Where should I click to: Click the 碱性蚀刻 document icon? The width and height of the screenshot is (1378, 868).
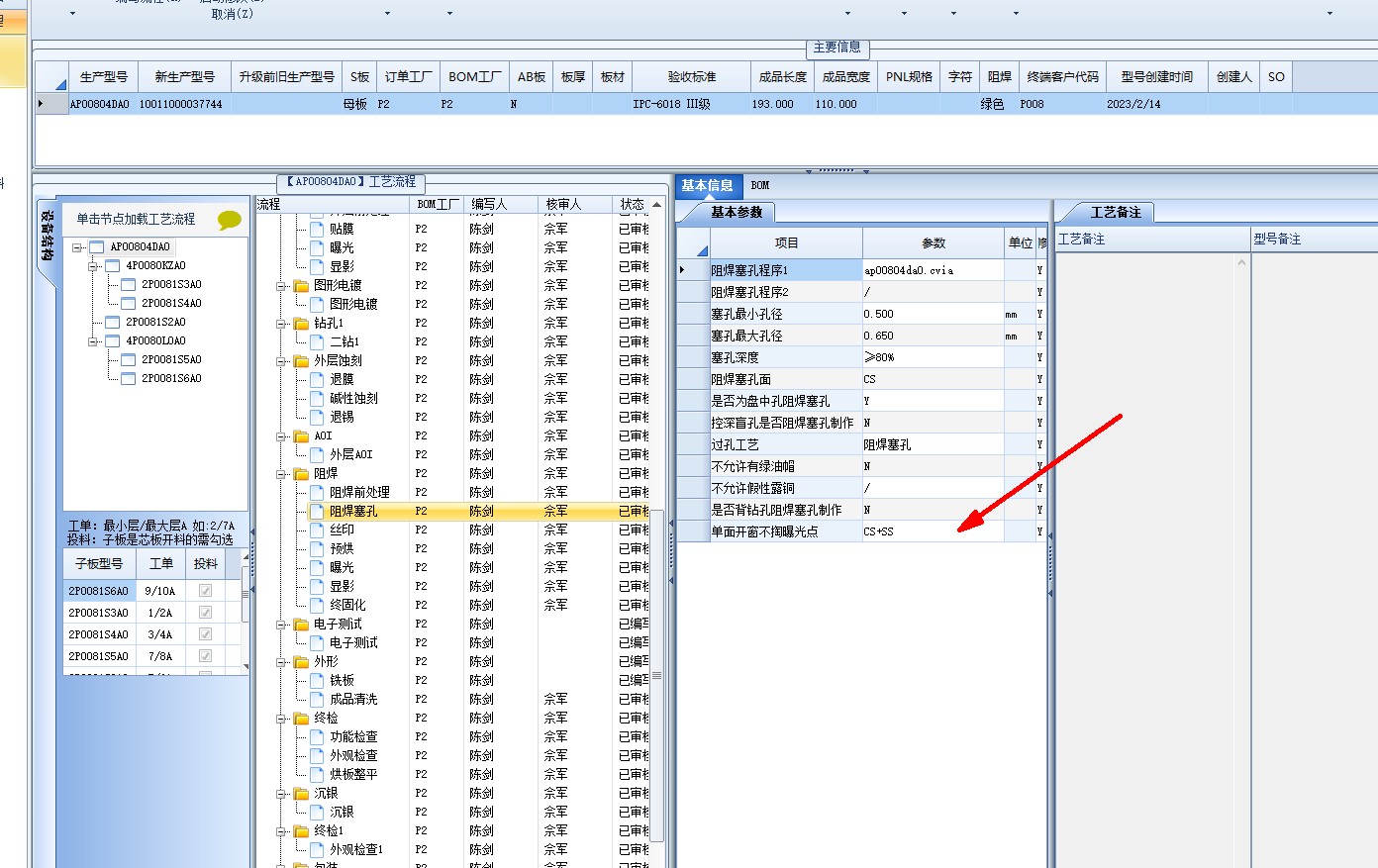click(317, 398)
